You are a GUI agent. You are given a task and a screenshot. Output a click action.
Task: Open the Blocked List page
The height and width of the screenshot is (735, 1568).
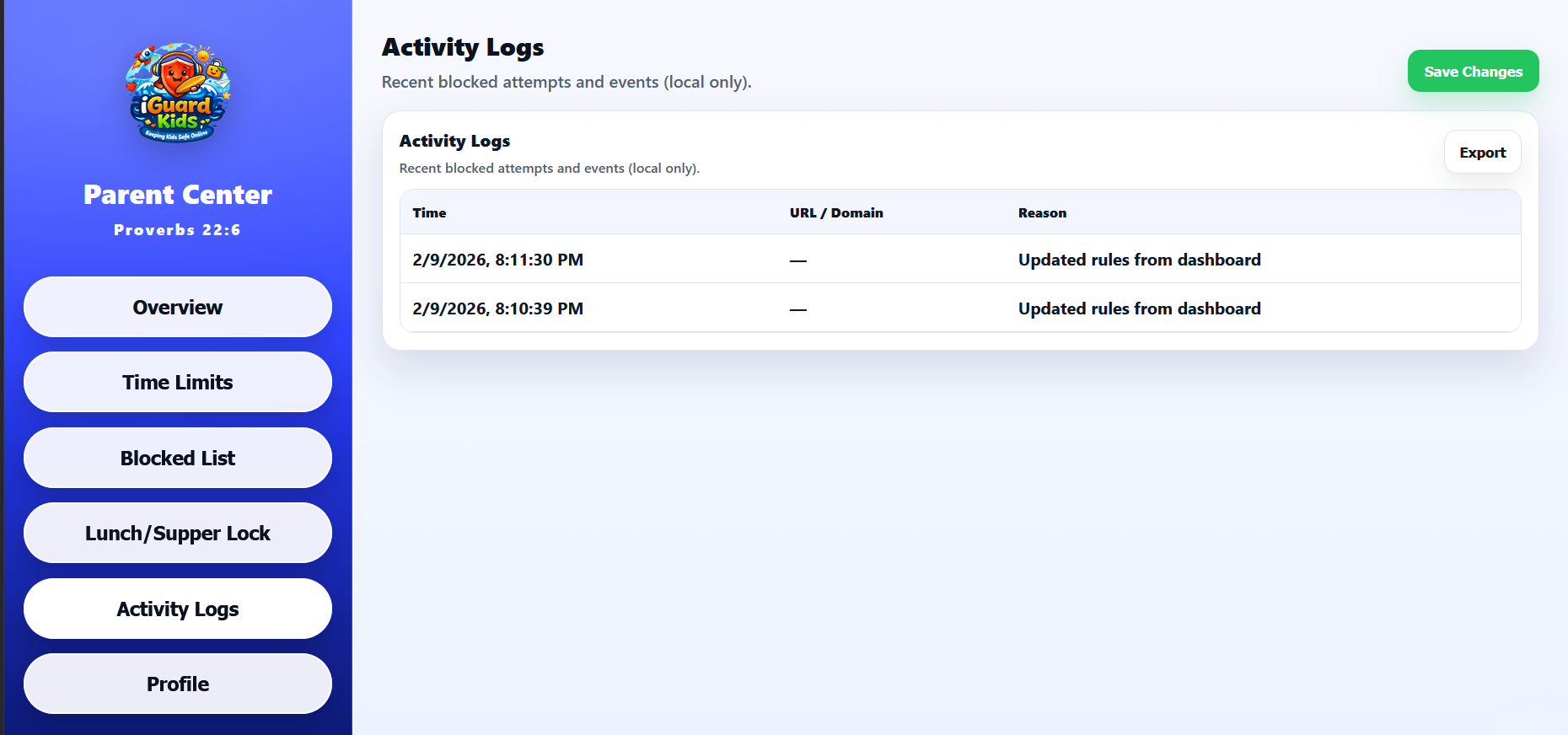pyautogui.click(x=178, y=458)
